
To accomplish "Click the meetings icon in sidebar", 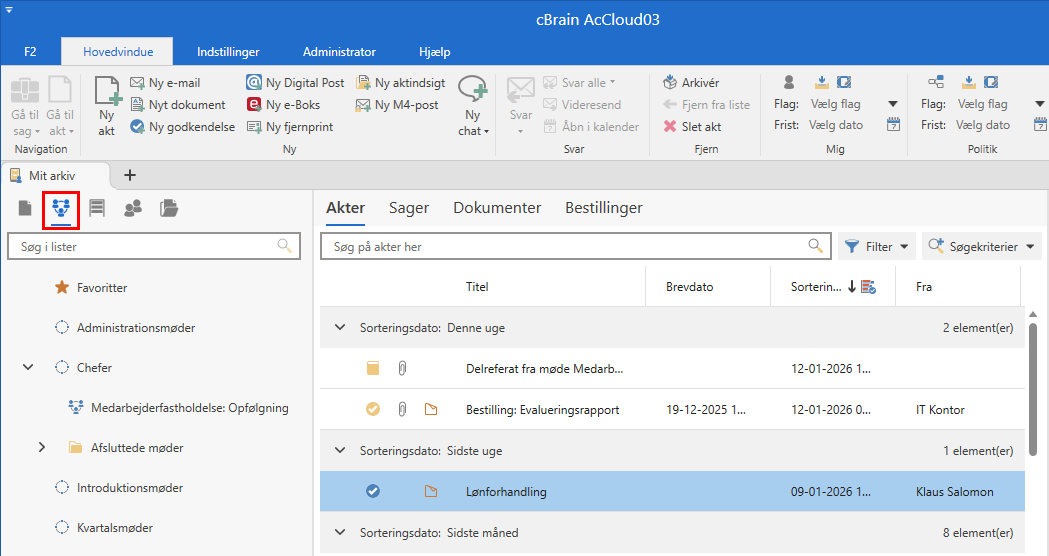I will click(61, 209).
